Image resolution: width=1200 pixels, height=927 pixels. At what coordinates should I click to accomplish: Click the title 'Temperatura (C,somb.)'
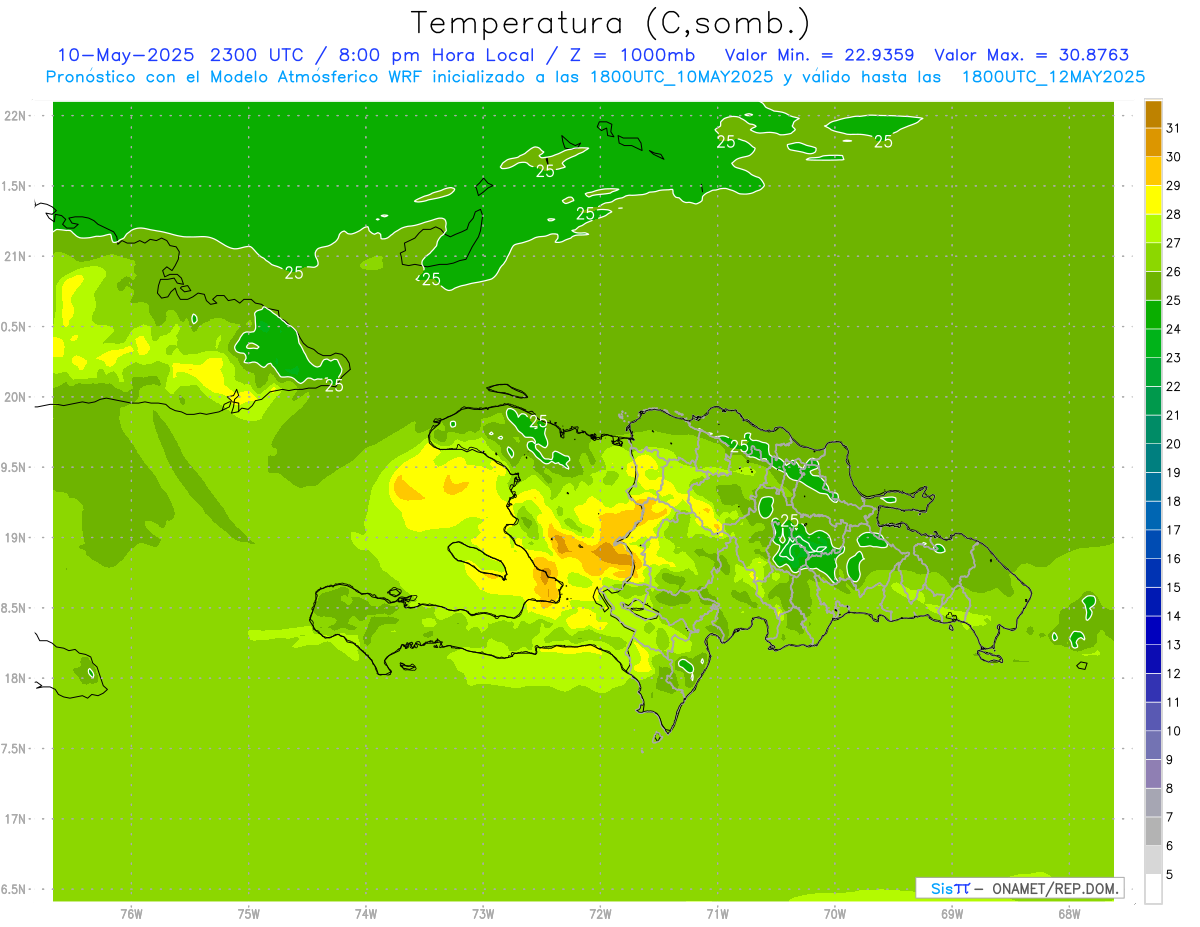(610, 24)
